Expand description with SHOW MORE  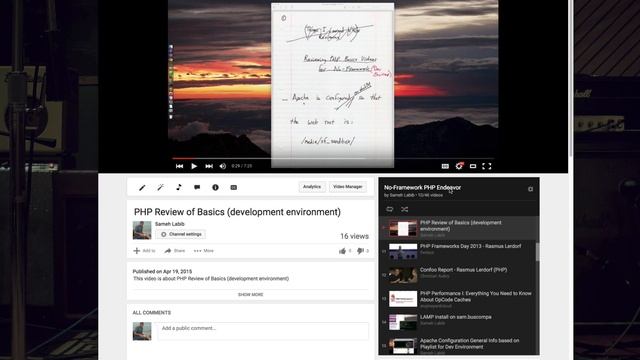coord(251,294)
